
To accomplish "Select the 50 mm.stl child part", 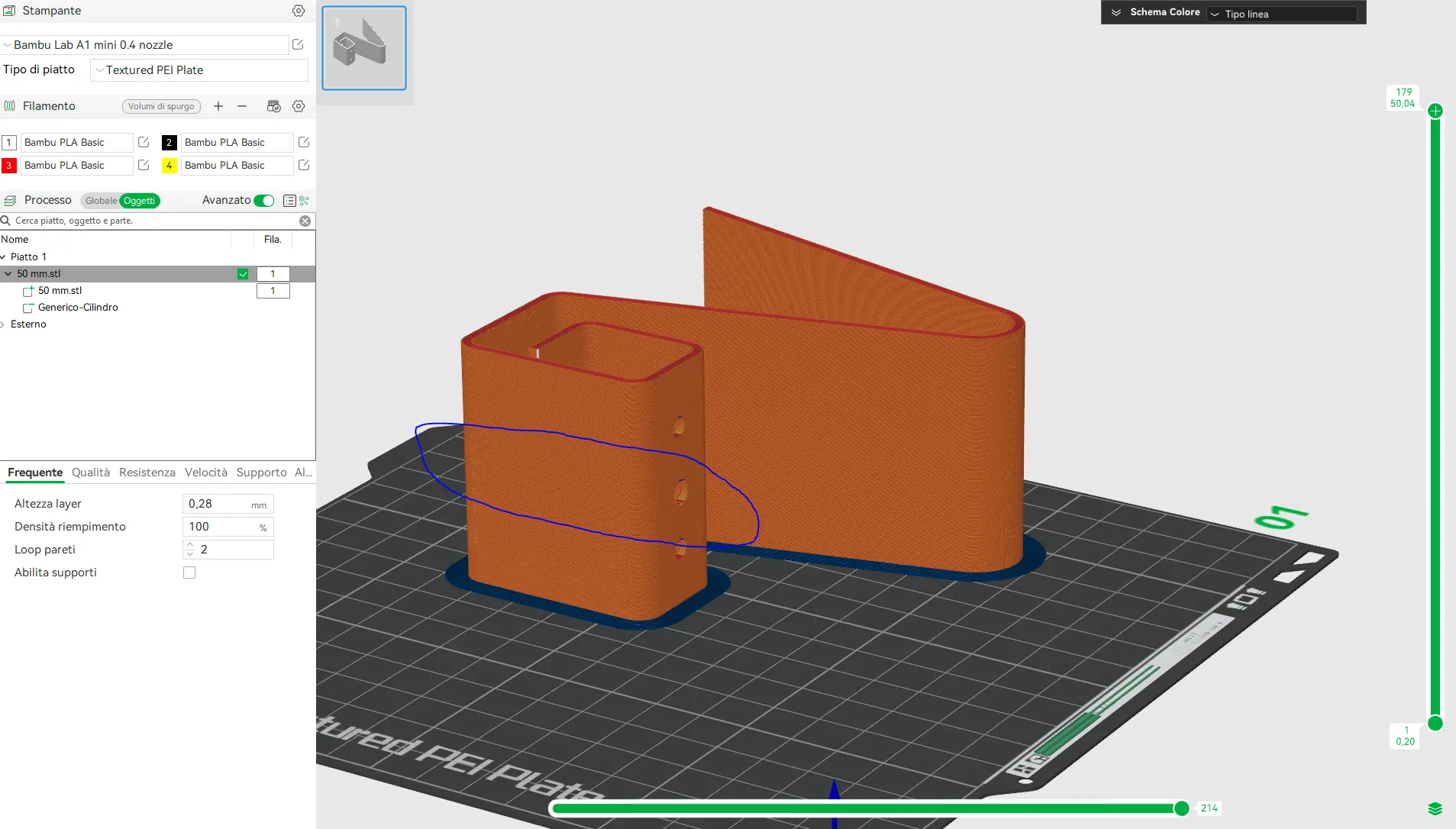I will [60, 291].
